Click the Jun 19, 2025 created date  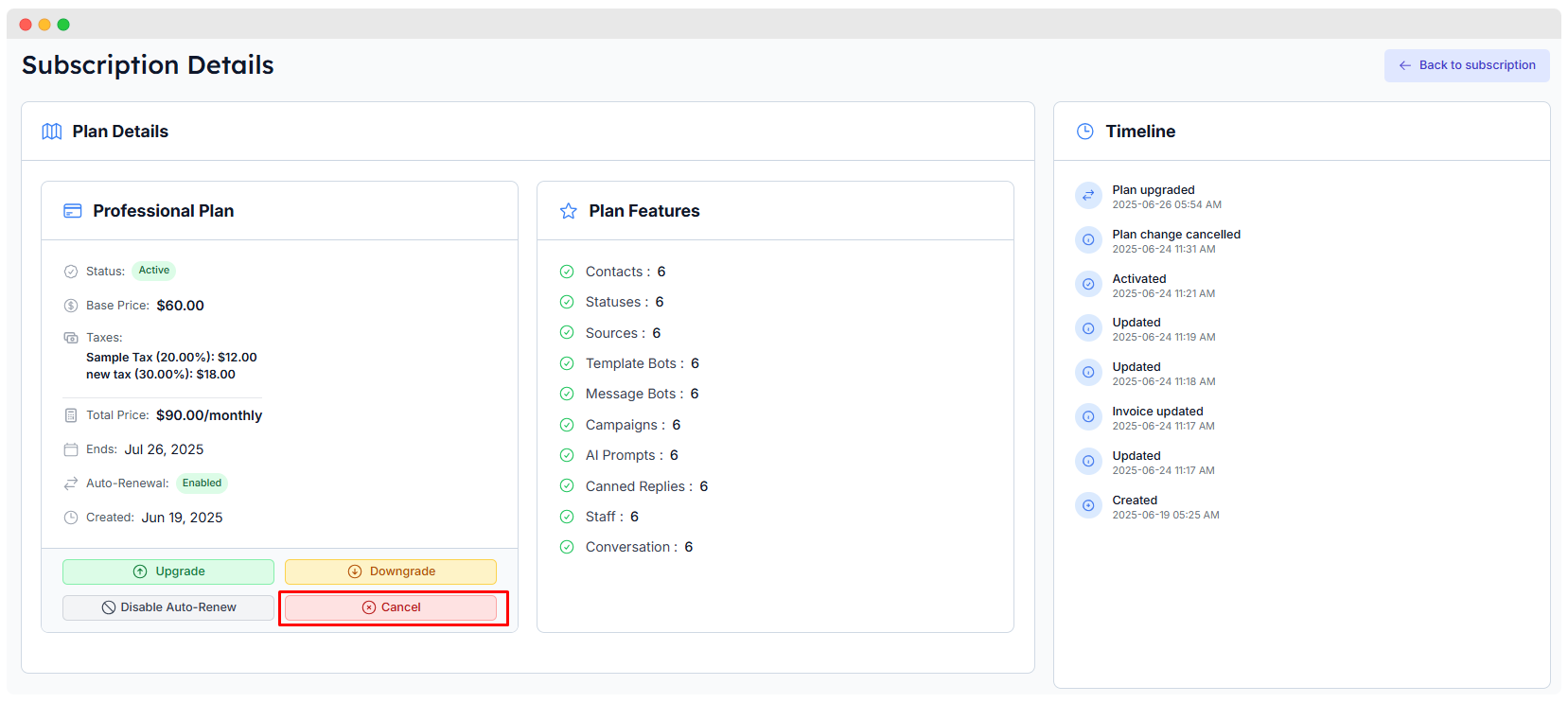click(183, 518)
